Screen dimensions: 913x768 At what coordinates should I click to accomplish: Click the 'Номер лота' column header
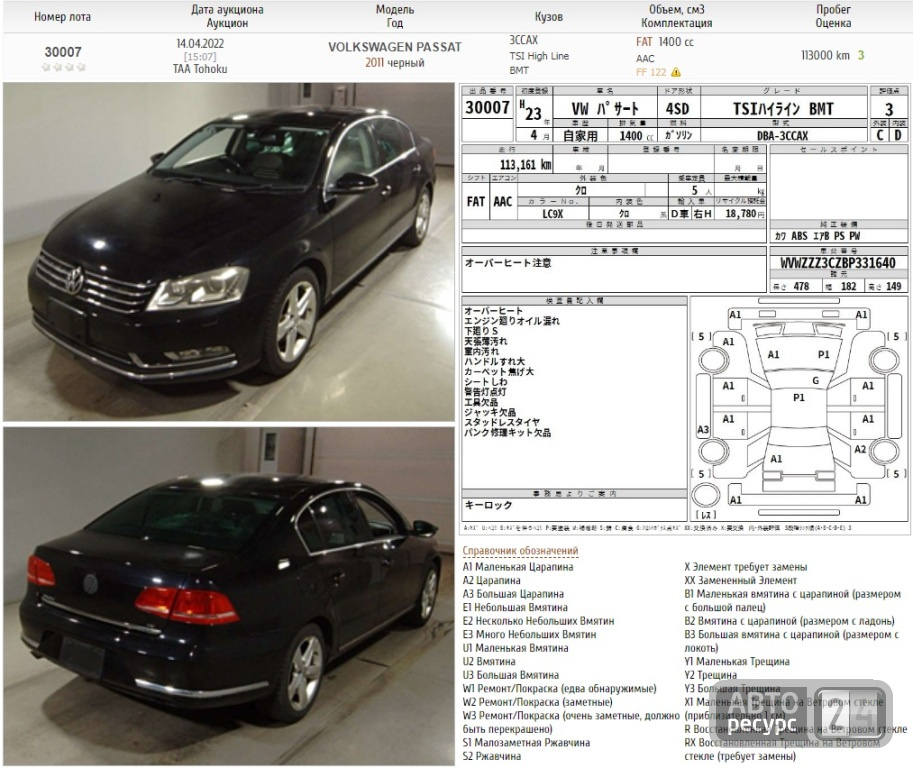coord(62,17)
